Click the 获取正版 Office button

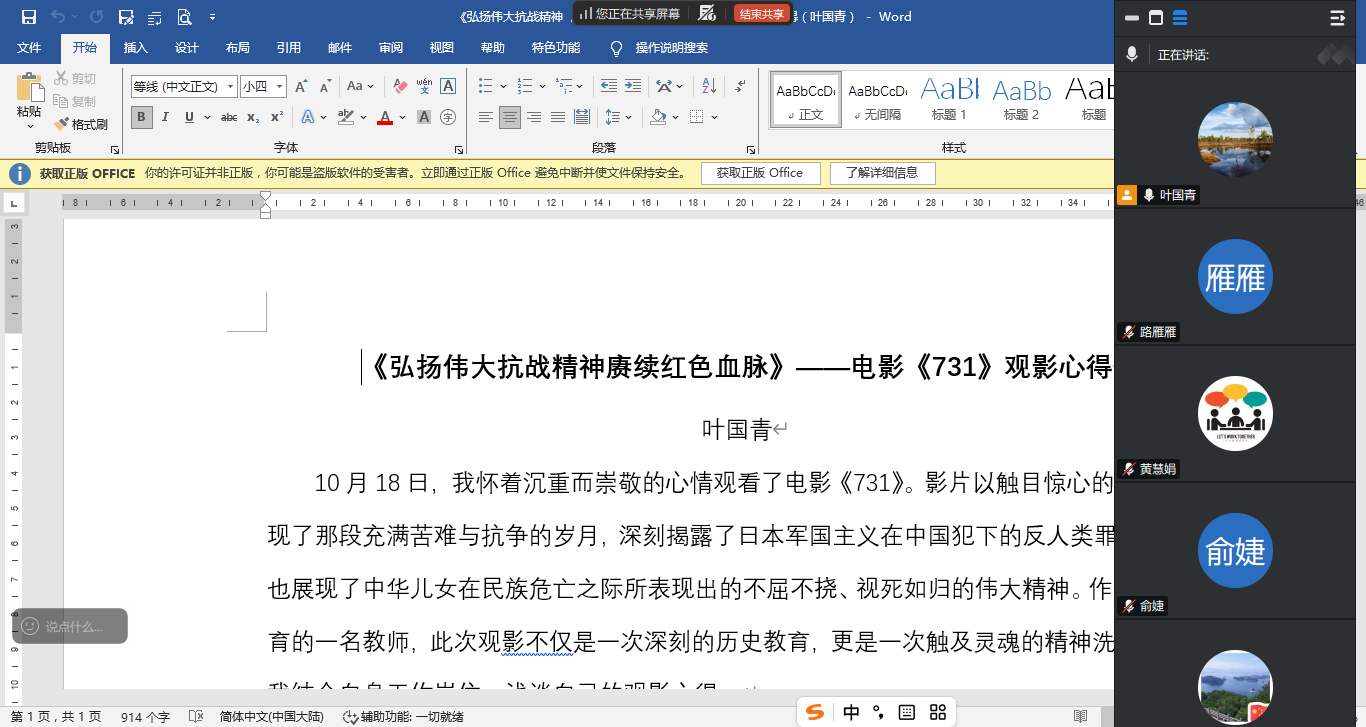coord(759,173)
